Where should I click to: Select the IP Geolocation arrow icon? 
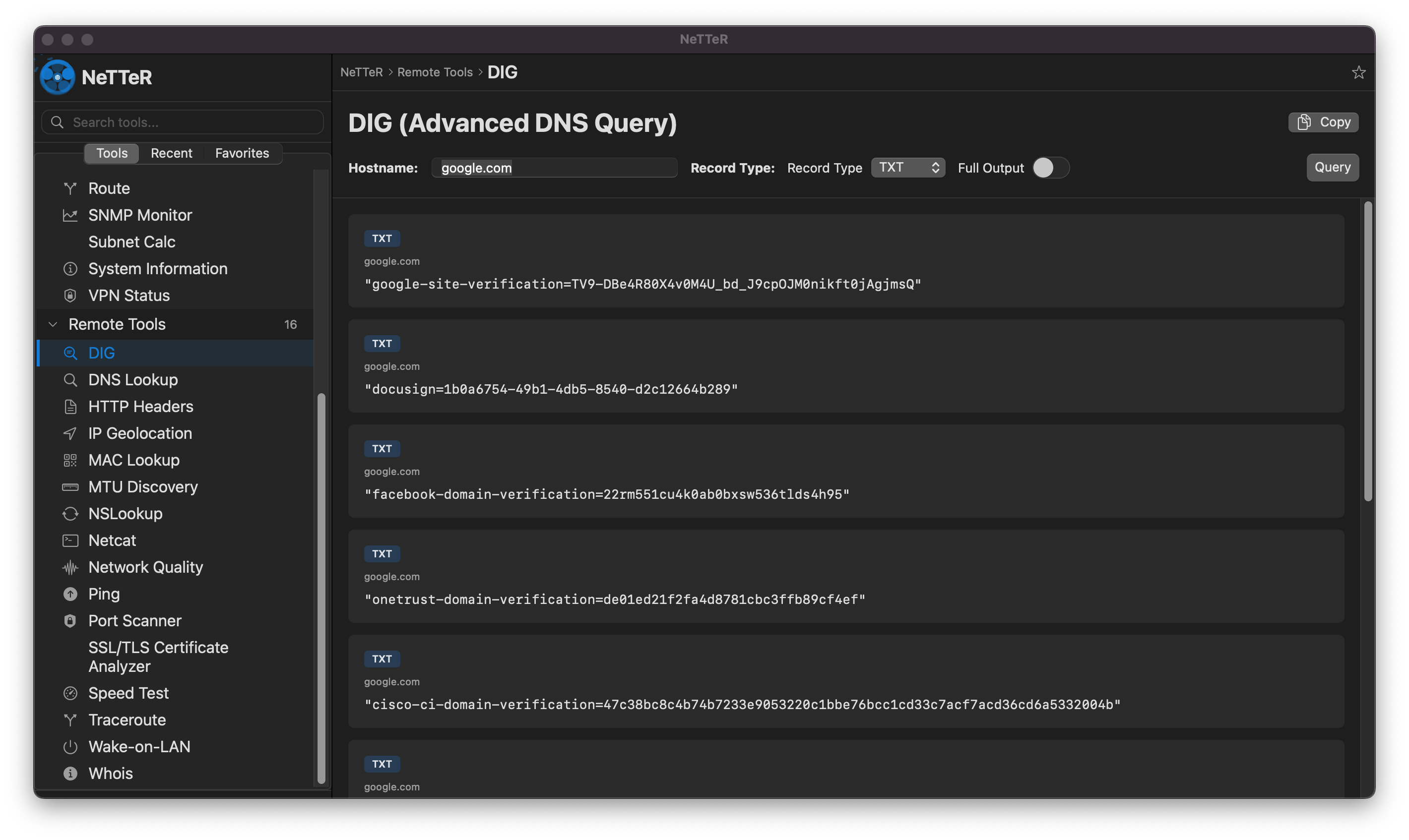[70, 433]
